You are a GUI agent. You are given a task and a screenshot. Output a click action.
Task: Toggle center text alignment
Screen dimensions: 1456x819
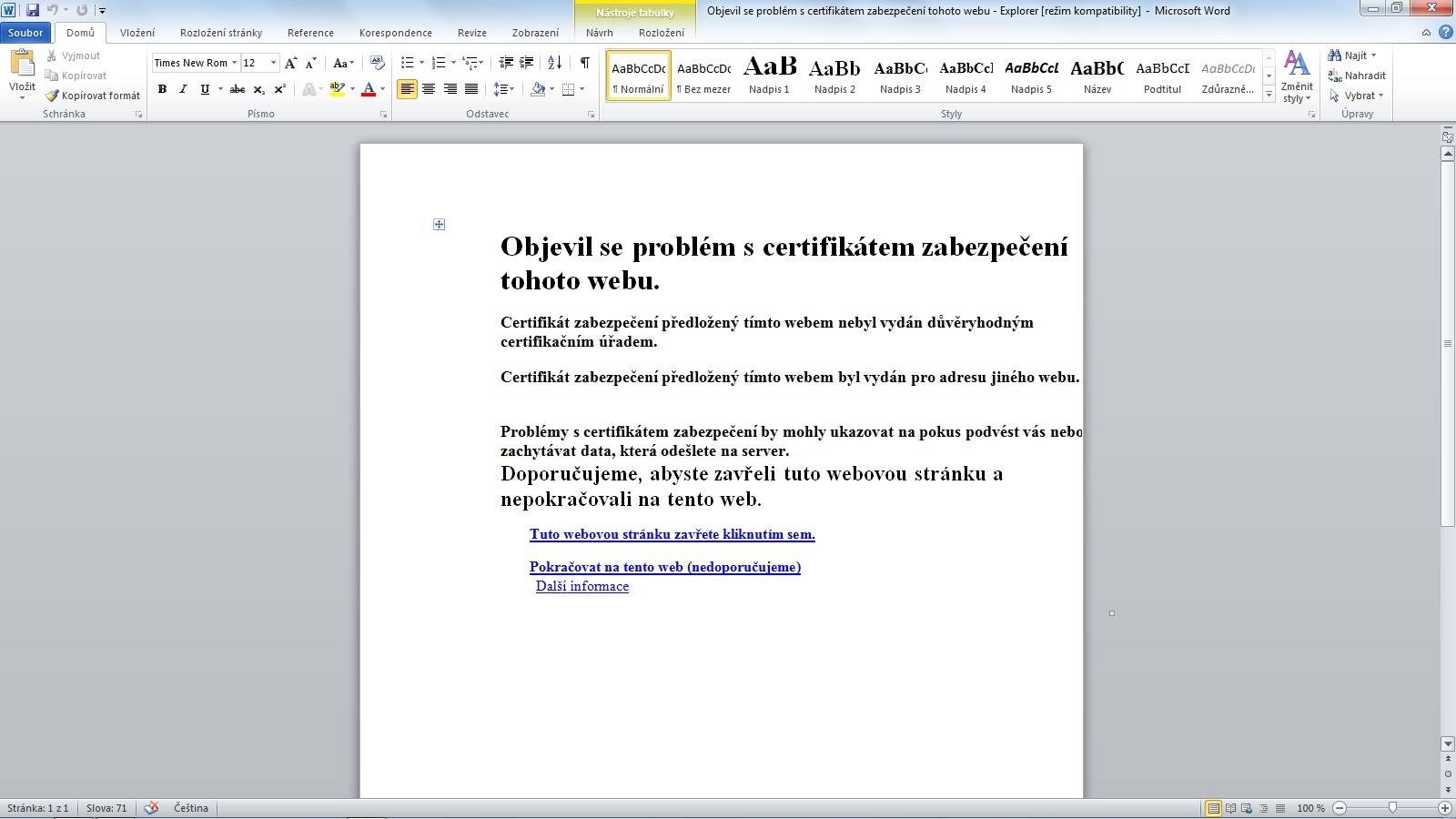[x=429, y=89]
